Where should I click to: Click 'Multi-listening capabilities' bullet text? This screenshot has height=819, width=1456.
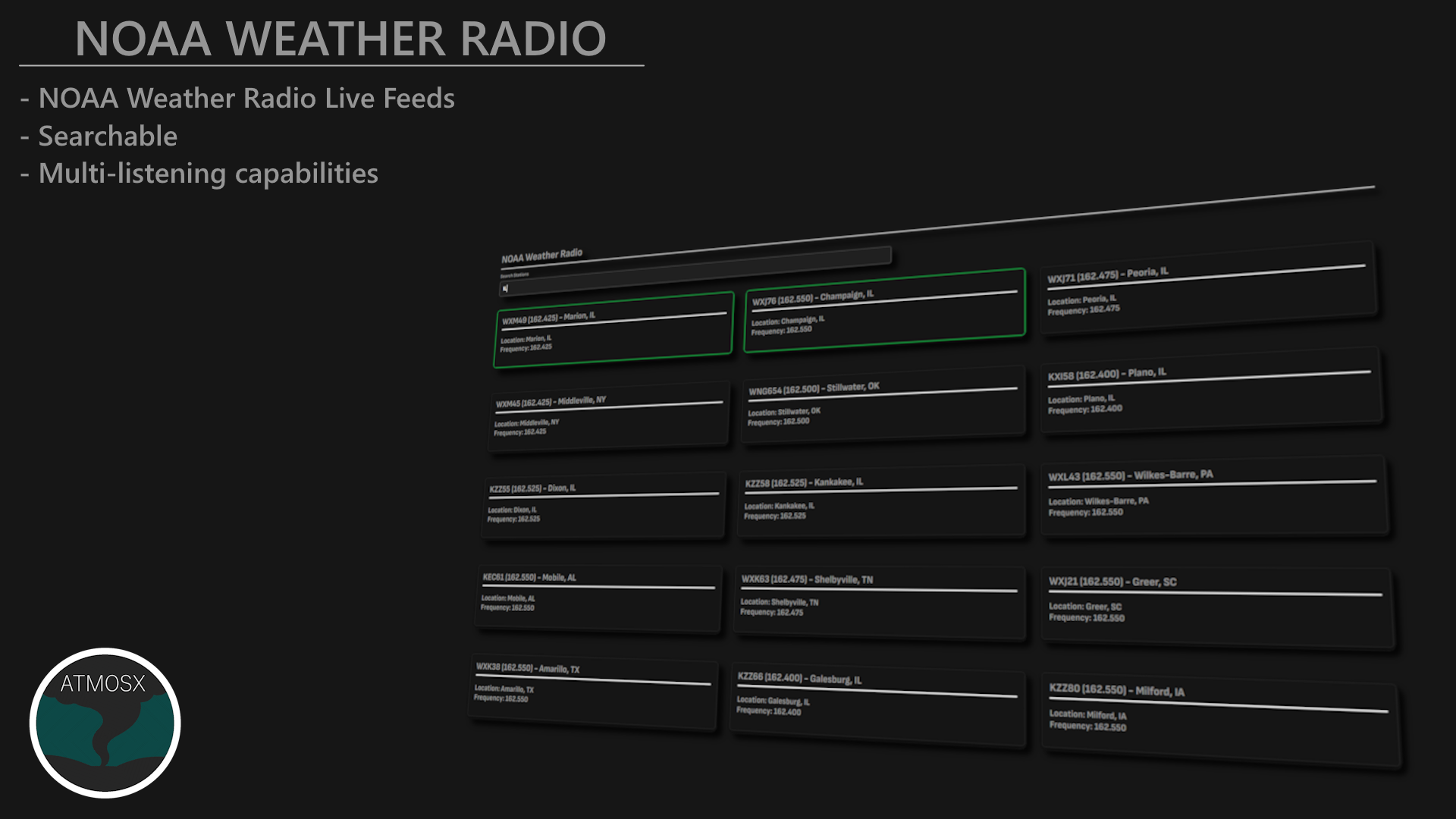point(209,174)
